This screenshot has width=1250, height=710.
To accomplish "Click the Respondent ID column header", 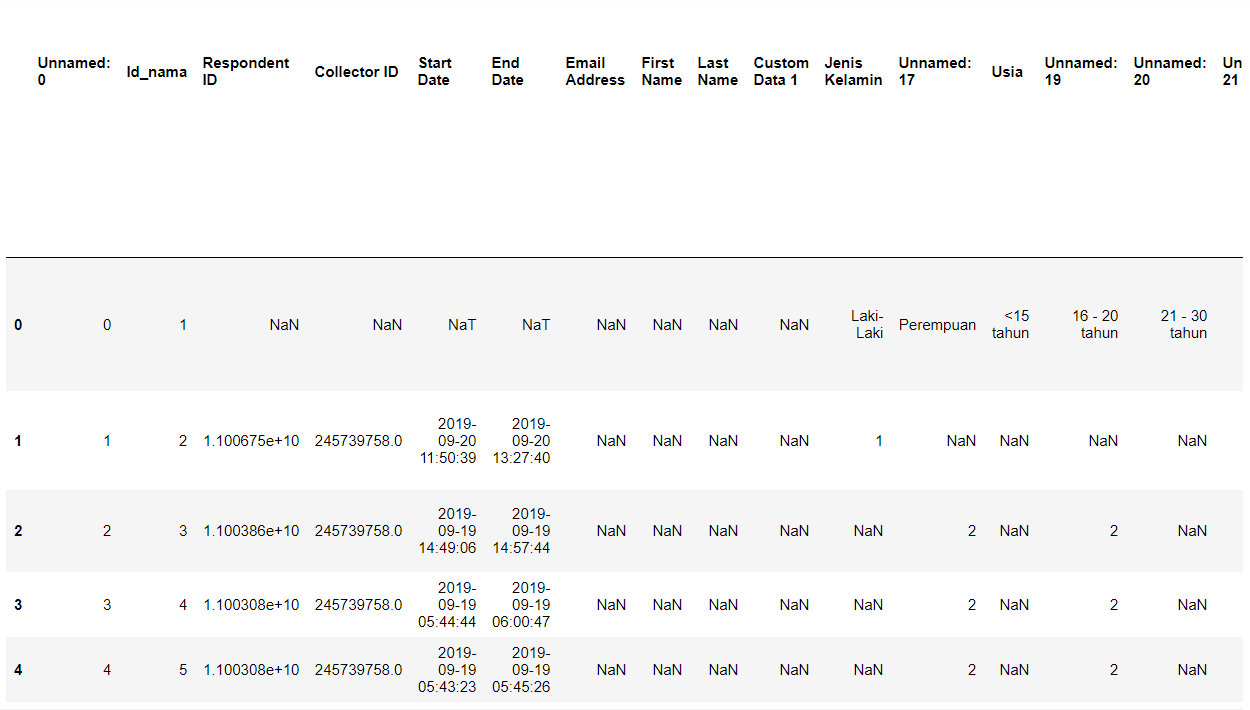I will pyautogui.click(x=245, y=71).
